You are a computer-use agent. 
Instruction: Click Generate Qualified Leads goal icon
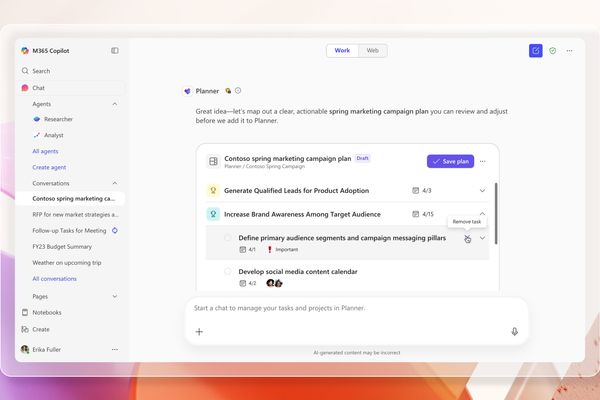[213, 191]
